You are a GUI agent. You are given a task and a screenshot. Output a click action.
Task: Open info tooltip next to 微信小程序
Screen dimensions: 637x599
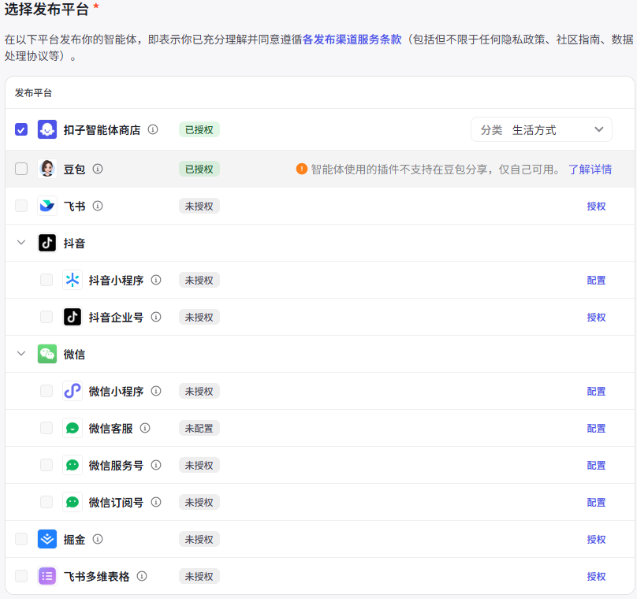pyautogui.click(x=156, y=391)
